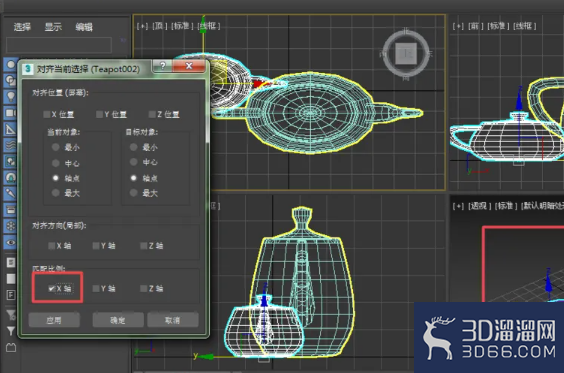Screen dimensions: 564x373
Task: Toggle Display Shapes filter icon
Action: [x=11, y=80]
